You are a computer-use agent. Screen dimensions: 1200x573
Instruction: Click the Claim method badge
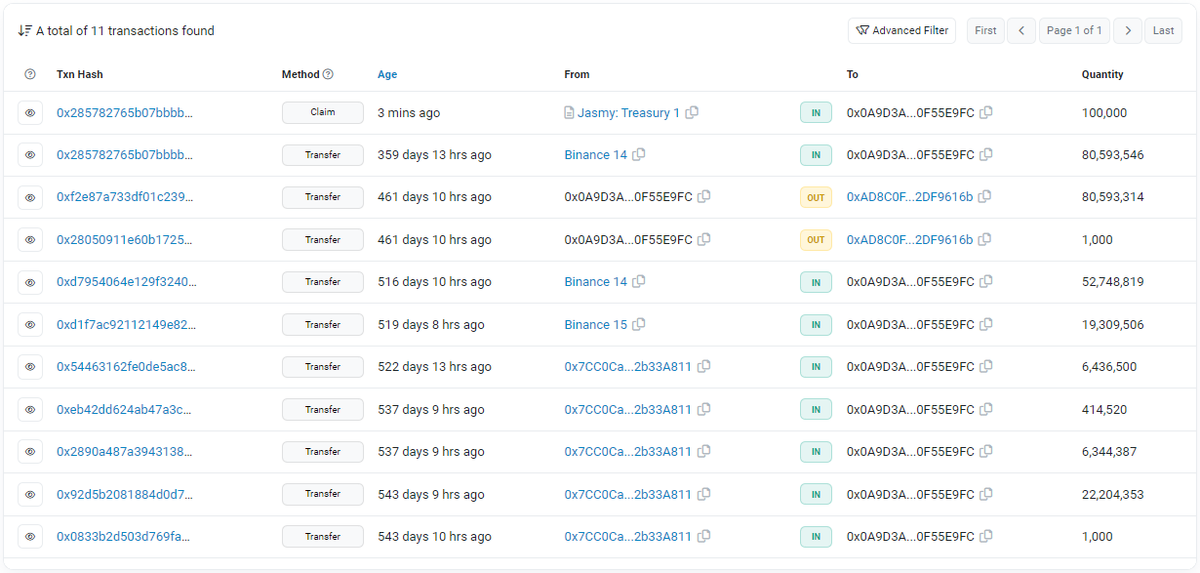(322, 112)
